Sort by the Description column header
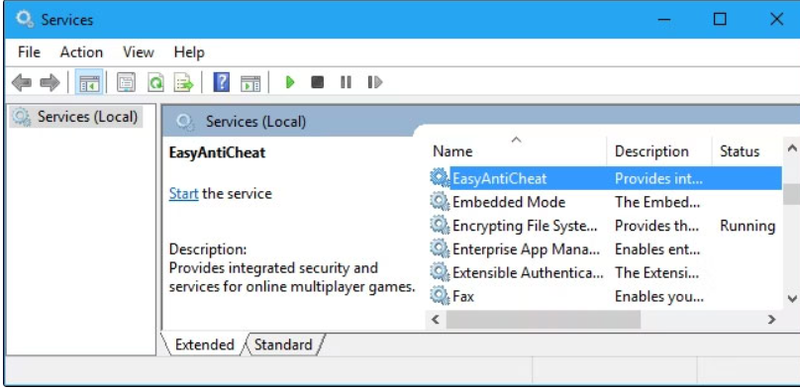Viewport: 800px width, 388px height. (659, 151)
